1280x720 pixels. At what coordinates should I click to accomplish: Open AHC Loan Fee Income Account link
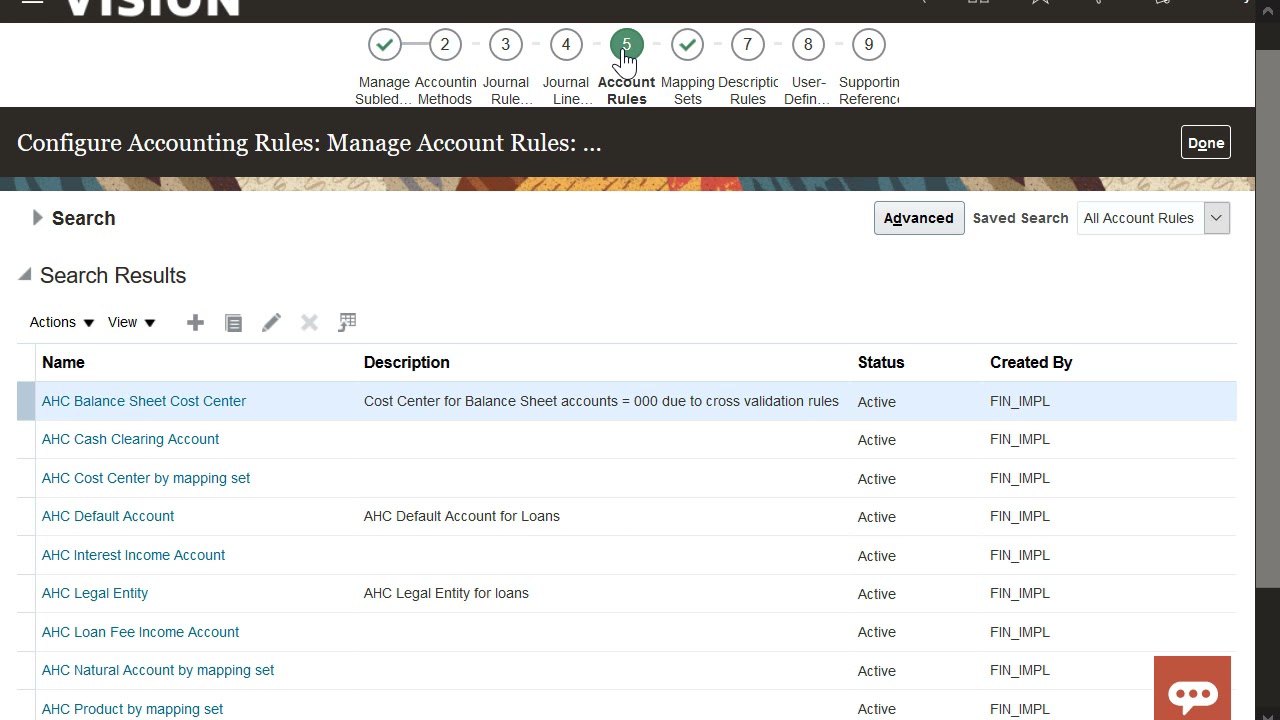140,632
